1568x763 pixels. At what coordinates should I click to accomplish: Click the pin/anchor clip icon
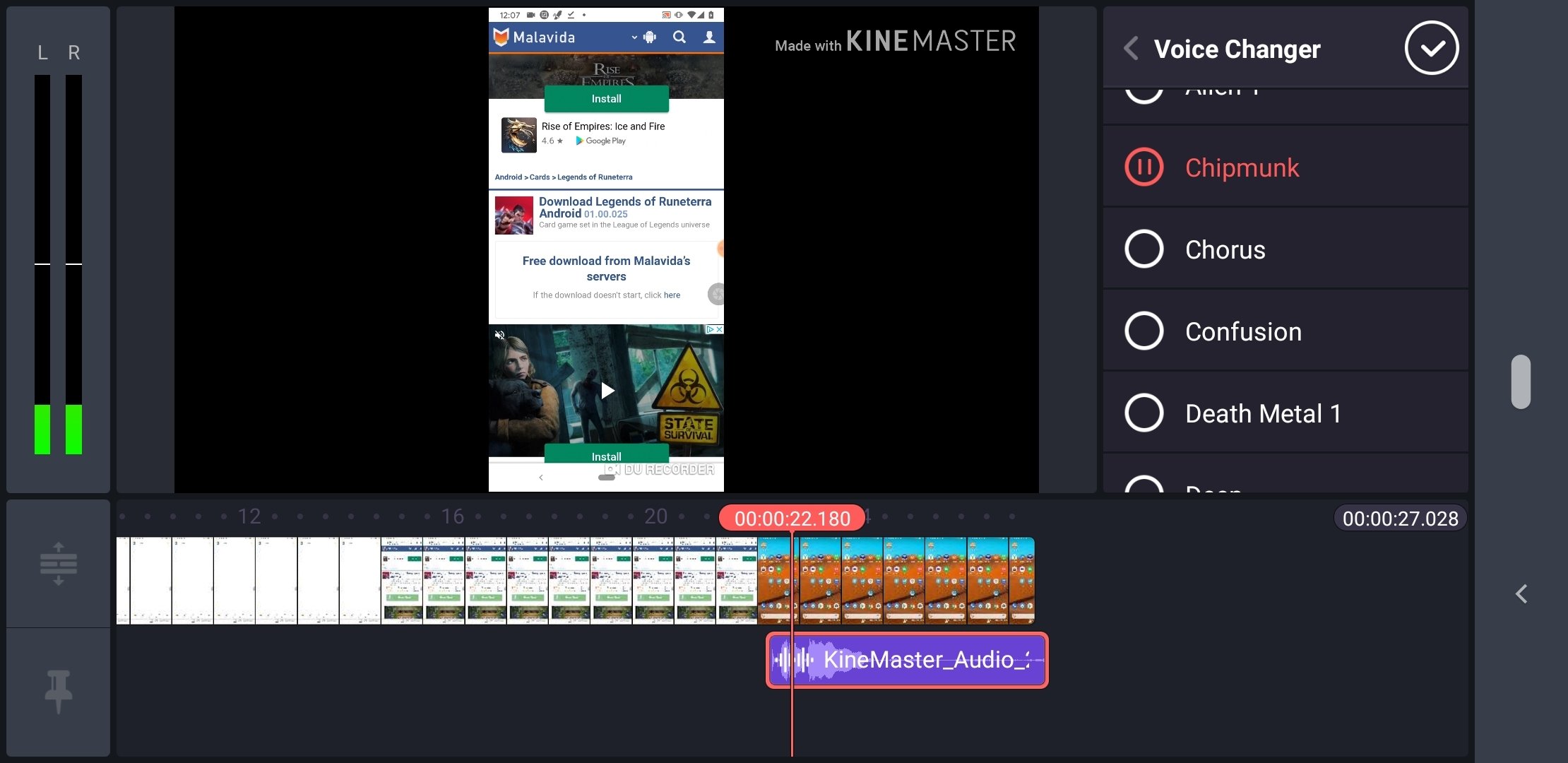[x=56, y=690]
